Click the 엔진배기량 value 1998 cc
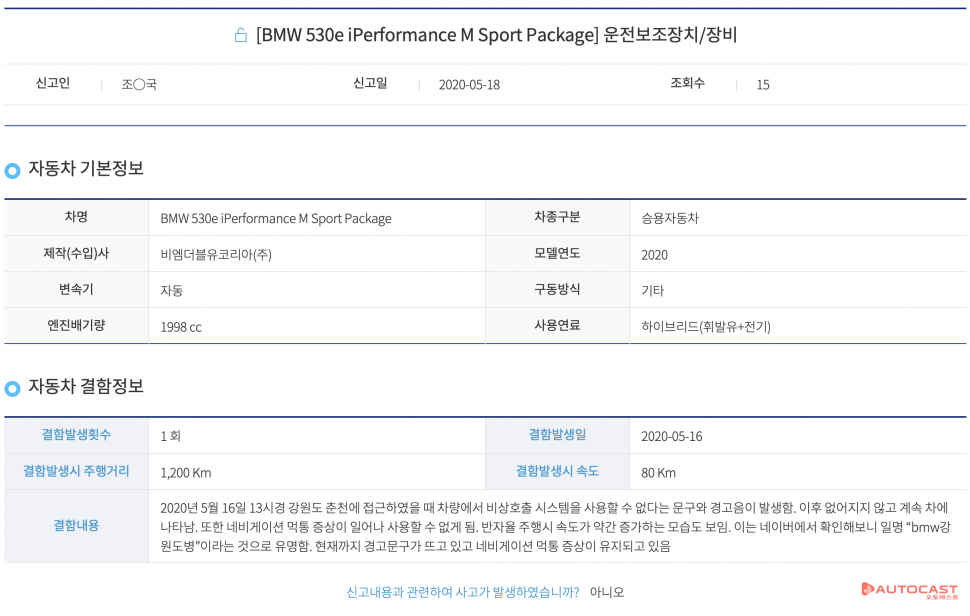Image resolution: width=970 pixels, height=616 pixels. tap(181, 326)
